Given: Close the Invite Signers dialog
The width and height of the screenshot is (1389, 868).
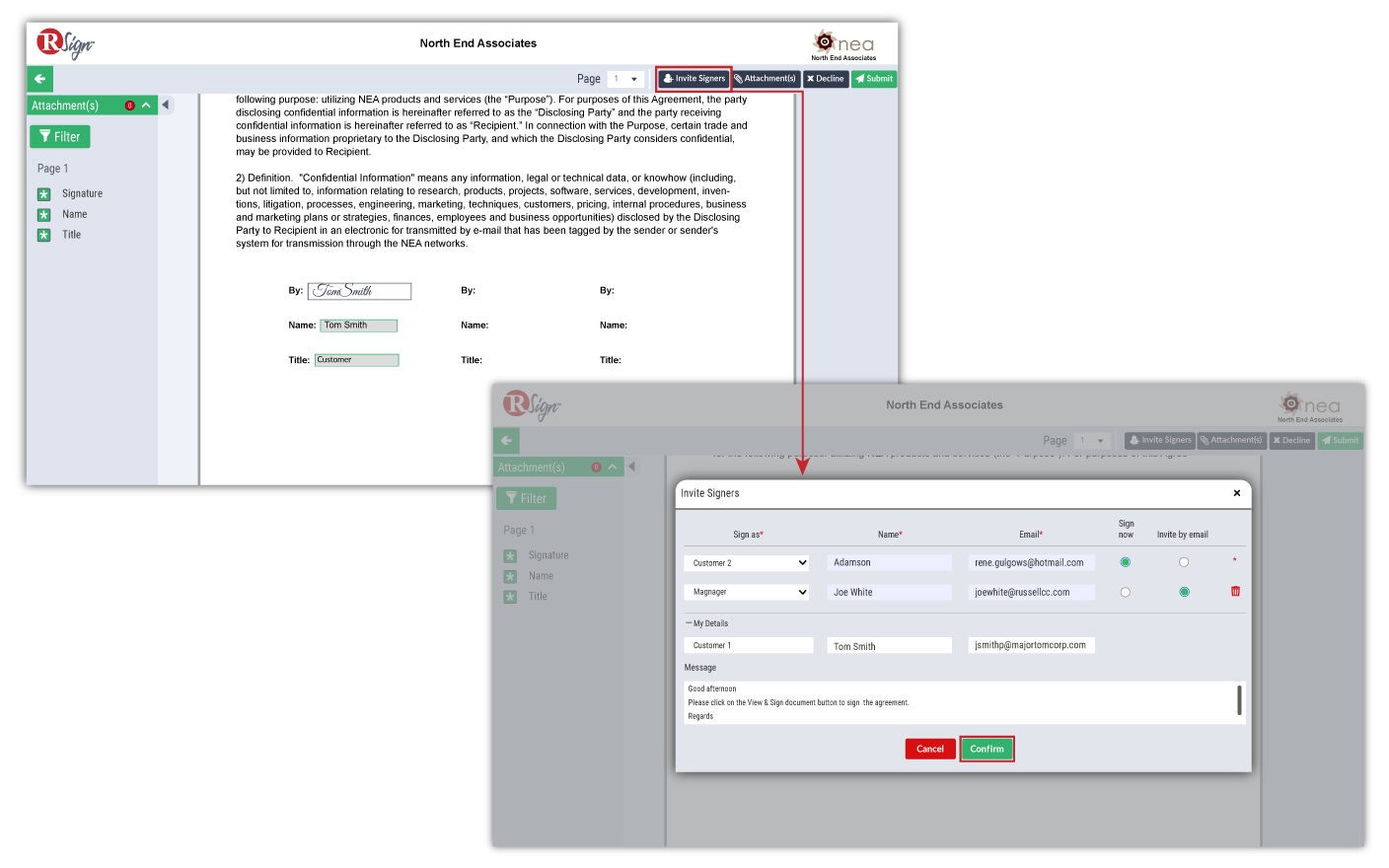Looking at the screenshot, I should (1236, 493).
